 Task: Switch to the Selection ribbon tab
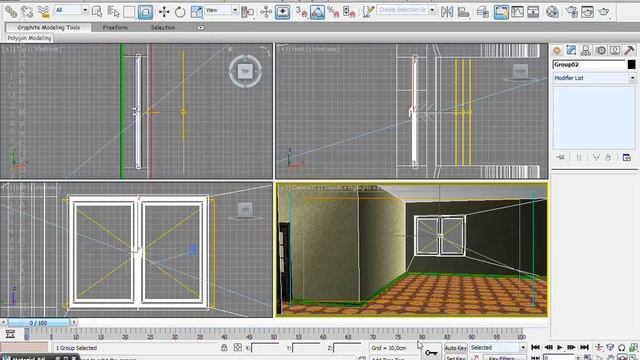(163, 27)
